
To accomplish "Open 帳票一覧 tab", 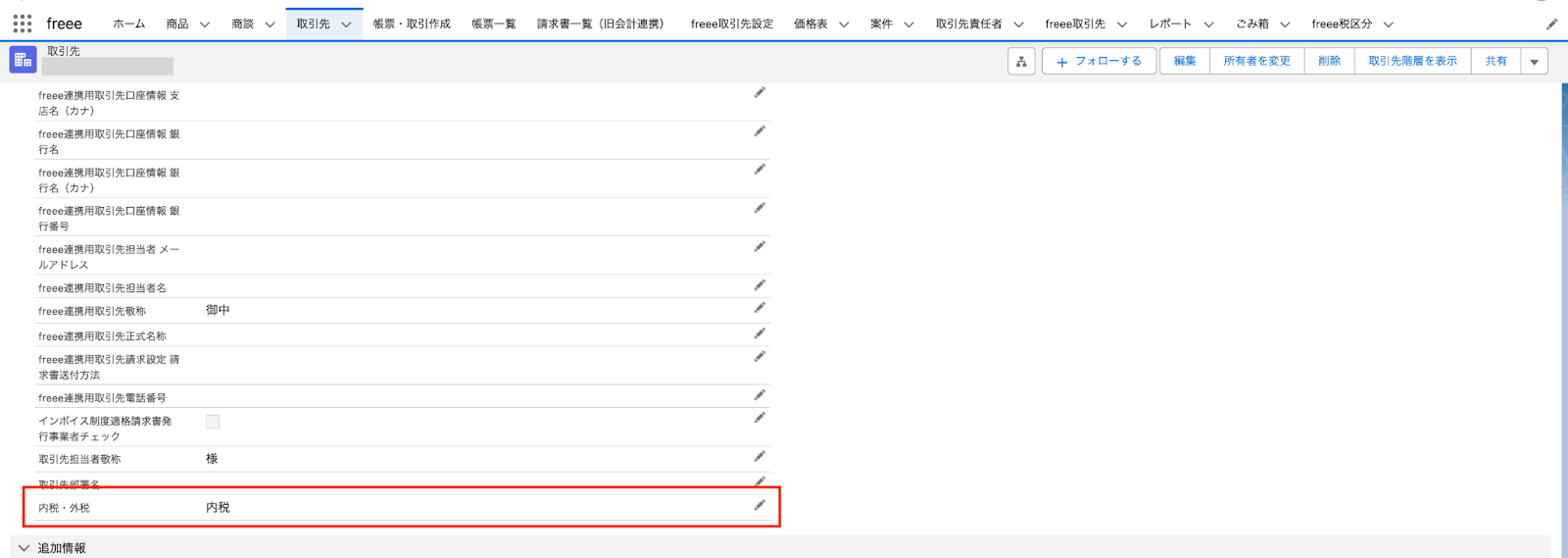I will 493,24.
